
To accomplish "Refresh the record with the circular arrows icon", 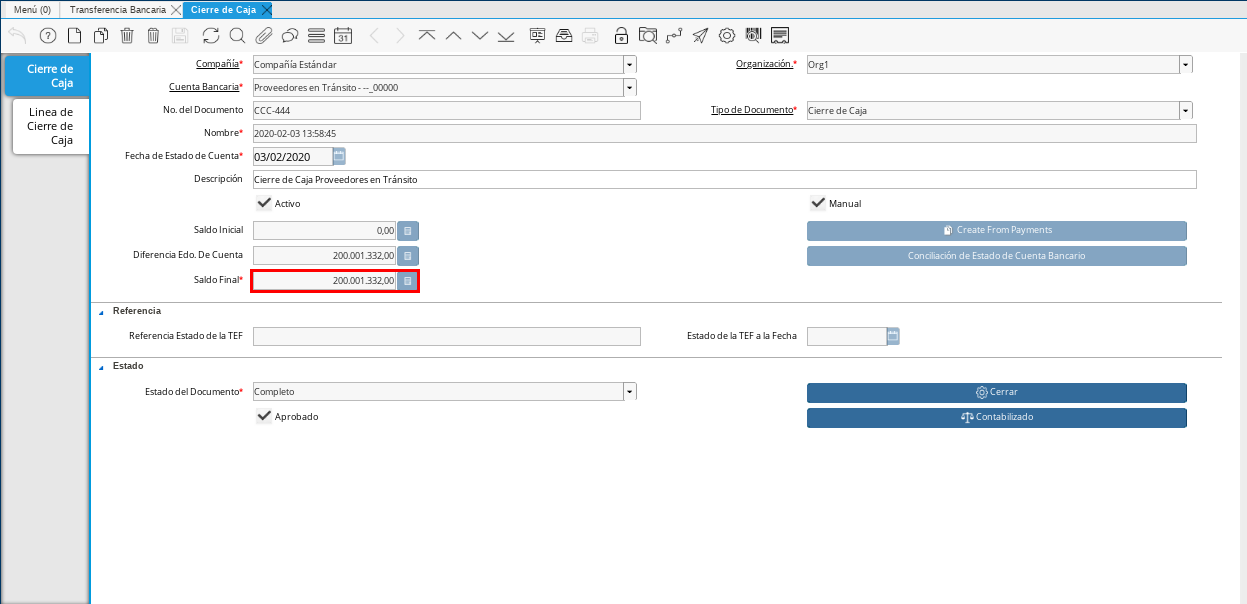I will point(211,36).
